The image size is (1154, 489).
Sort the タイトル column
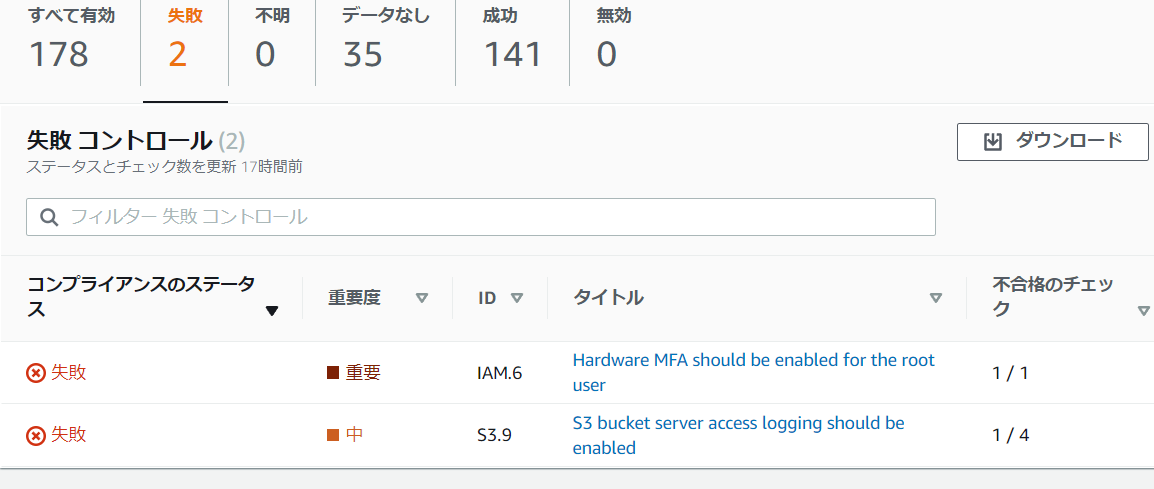[936, 298]
